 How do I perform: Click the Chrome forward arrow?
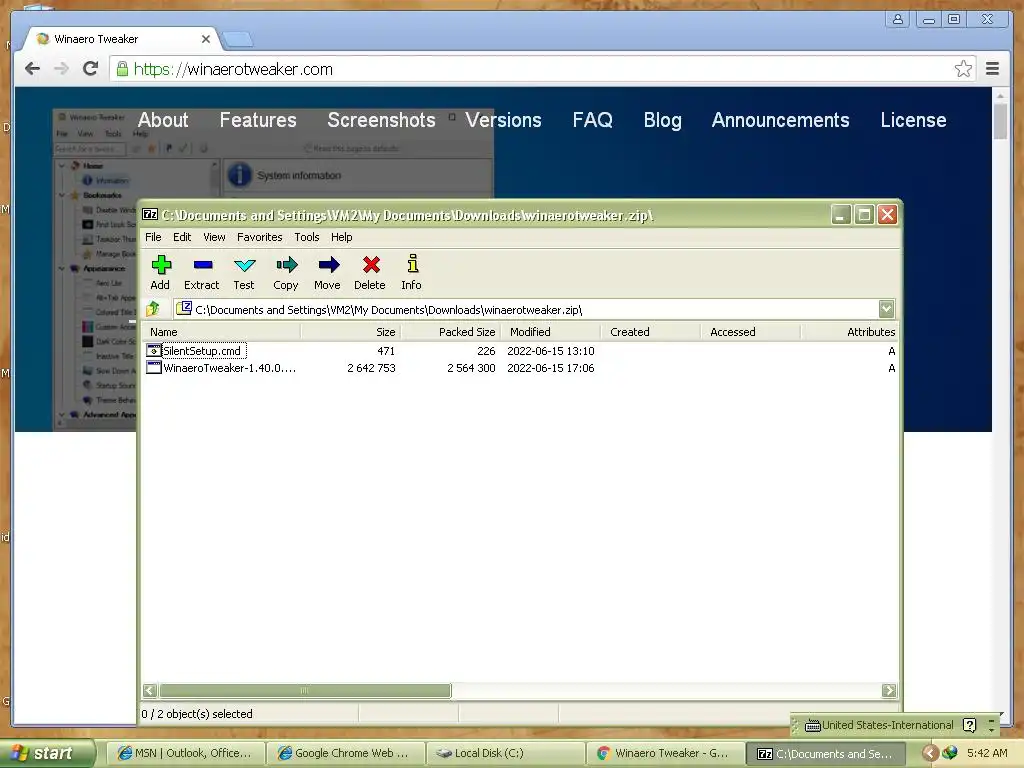(61, 69)
